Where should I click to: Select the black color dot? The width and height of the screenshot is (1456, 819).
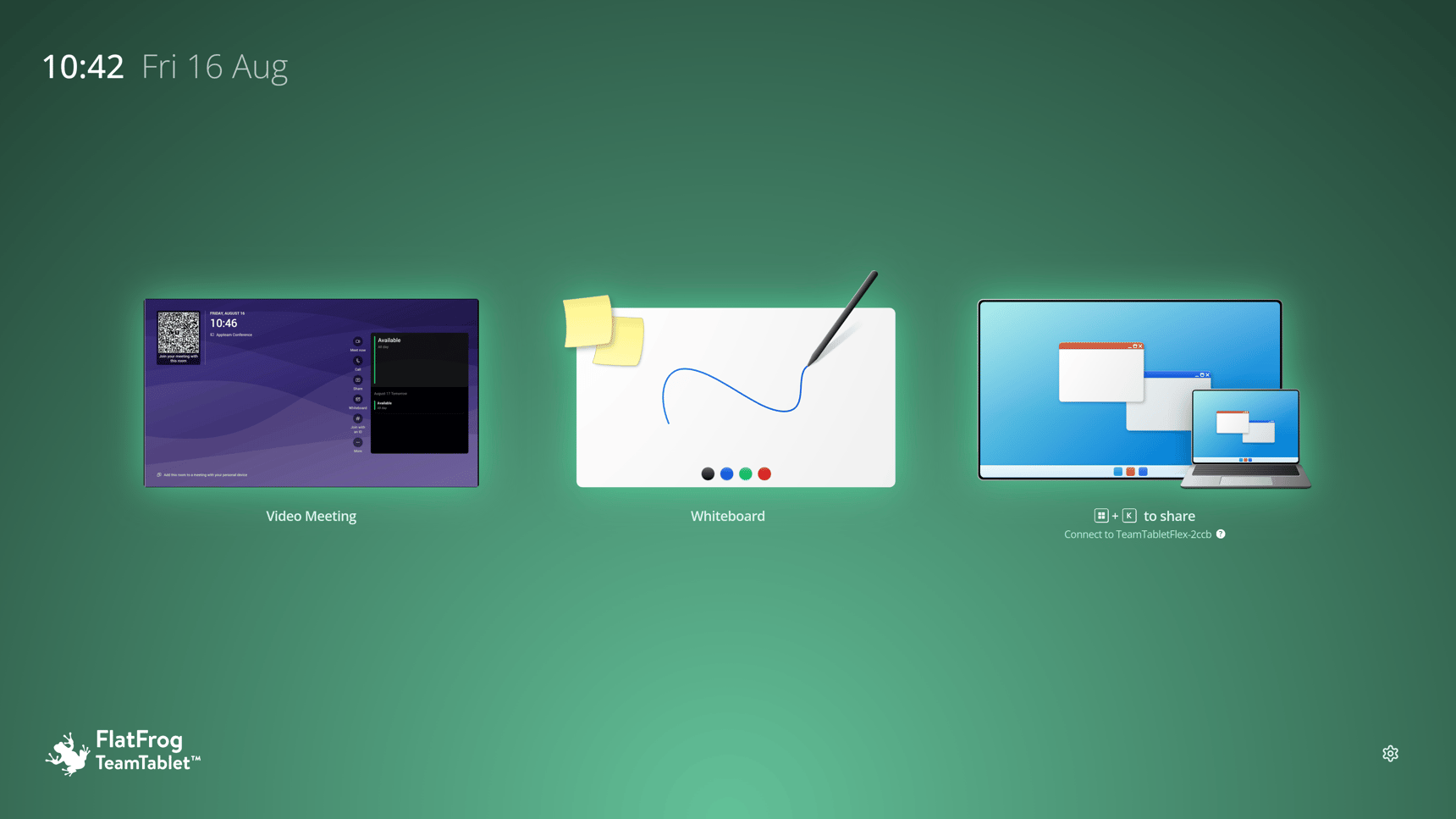(708, 473)
